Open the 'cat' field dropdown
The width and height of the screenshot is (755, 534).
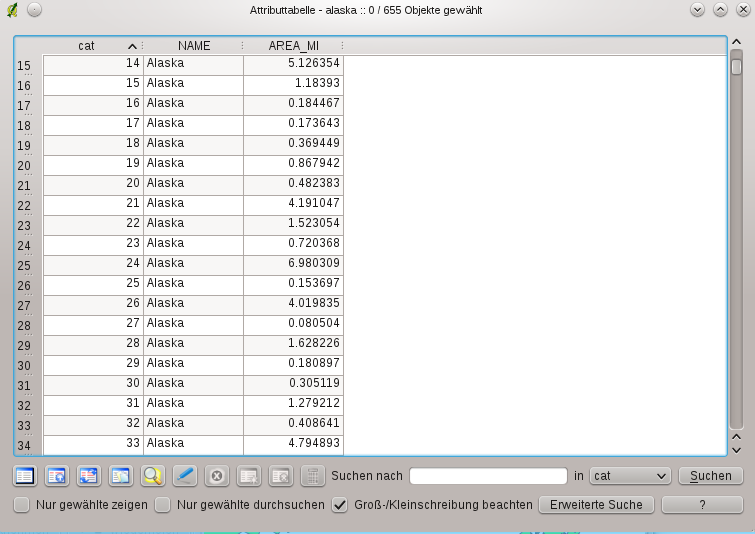pos(630,476)
